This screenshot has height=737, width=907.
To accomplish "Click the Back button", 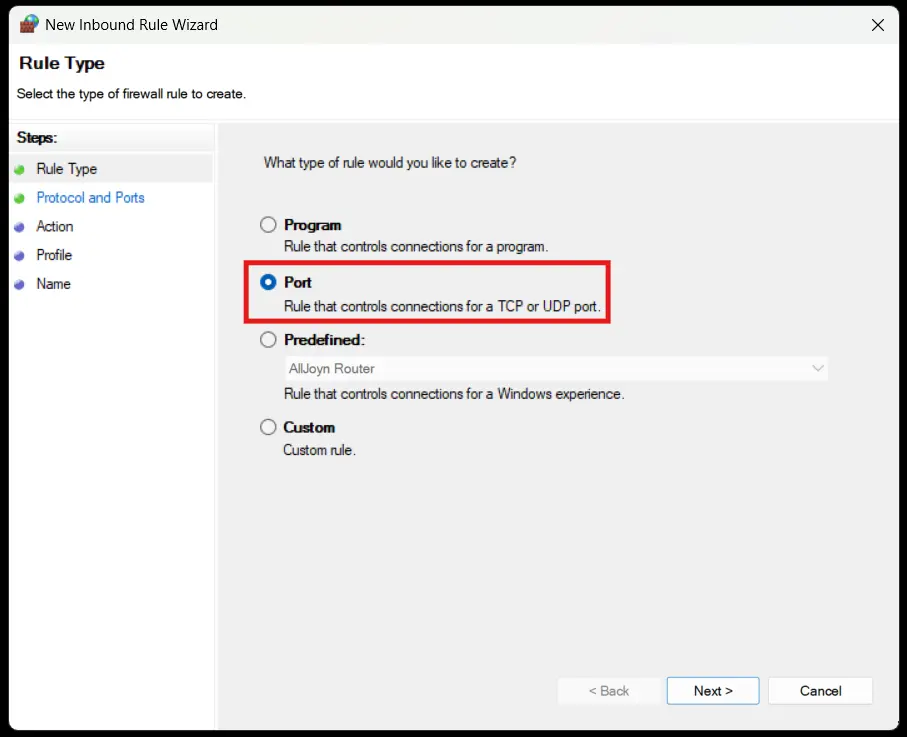I will (x=609, y=690).
